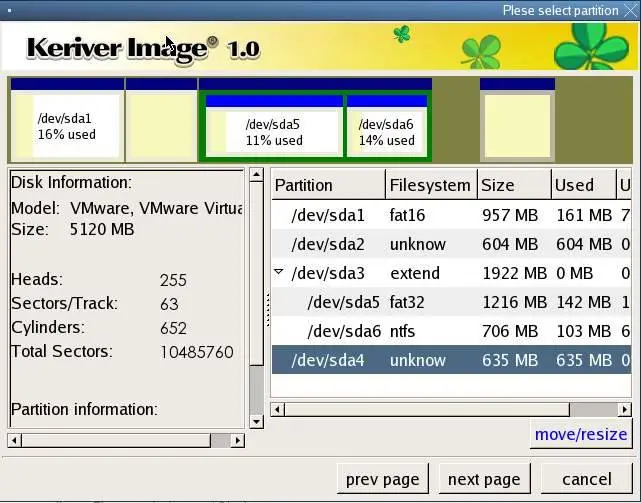The height and width of the screenshot is (503, 641).
Task: Select the /dev/sda1 16% used block
Action: click(67, 120)
